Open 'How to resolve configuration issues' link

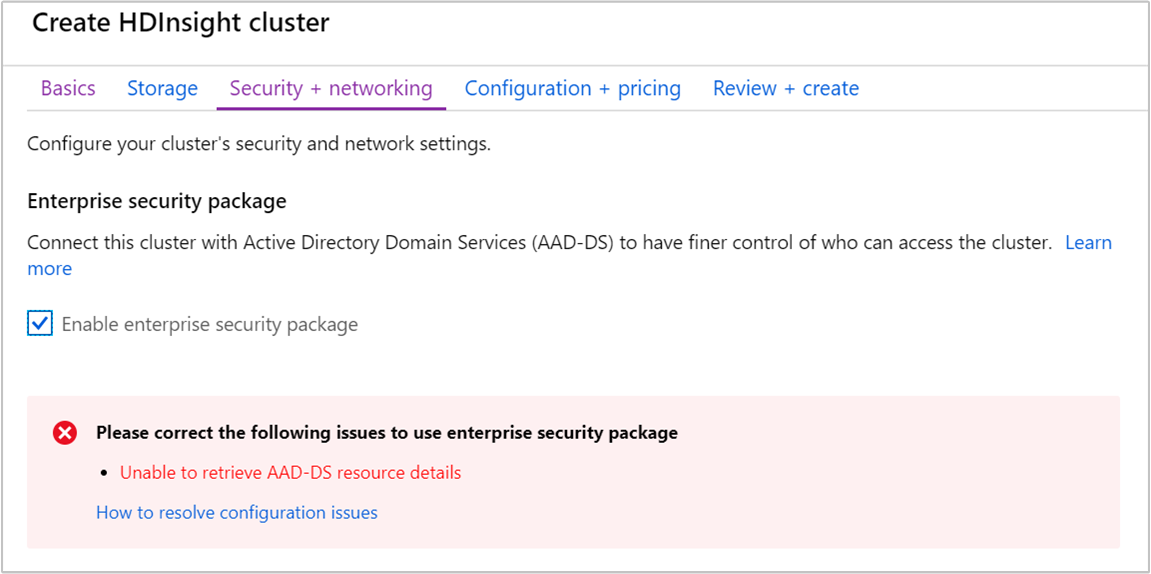[237, 512]
